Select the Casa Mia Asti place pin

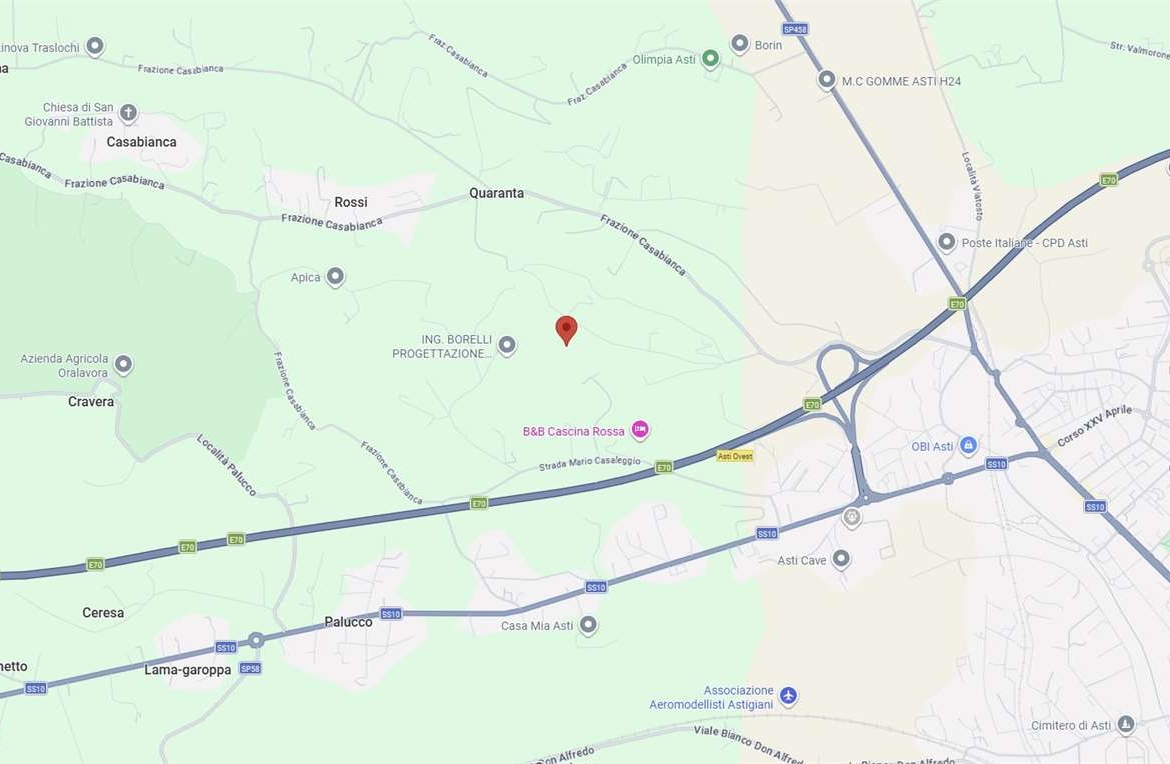tap(588, 624)
